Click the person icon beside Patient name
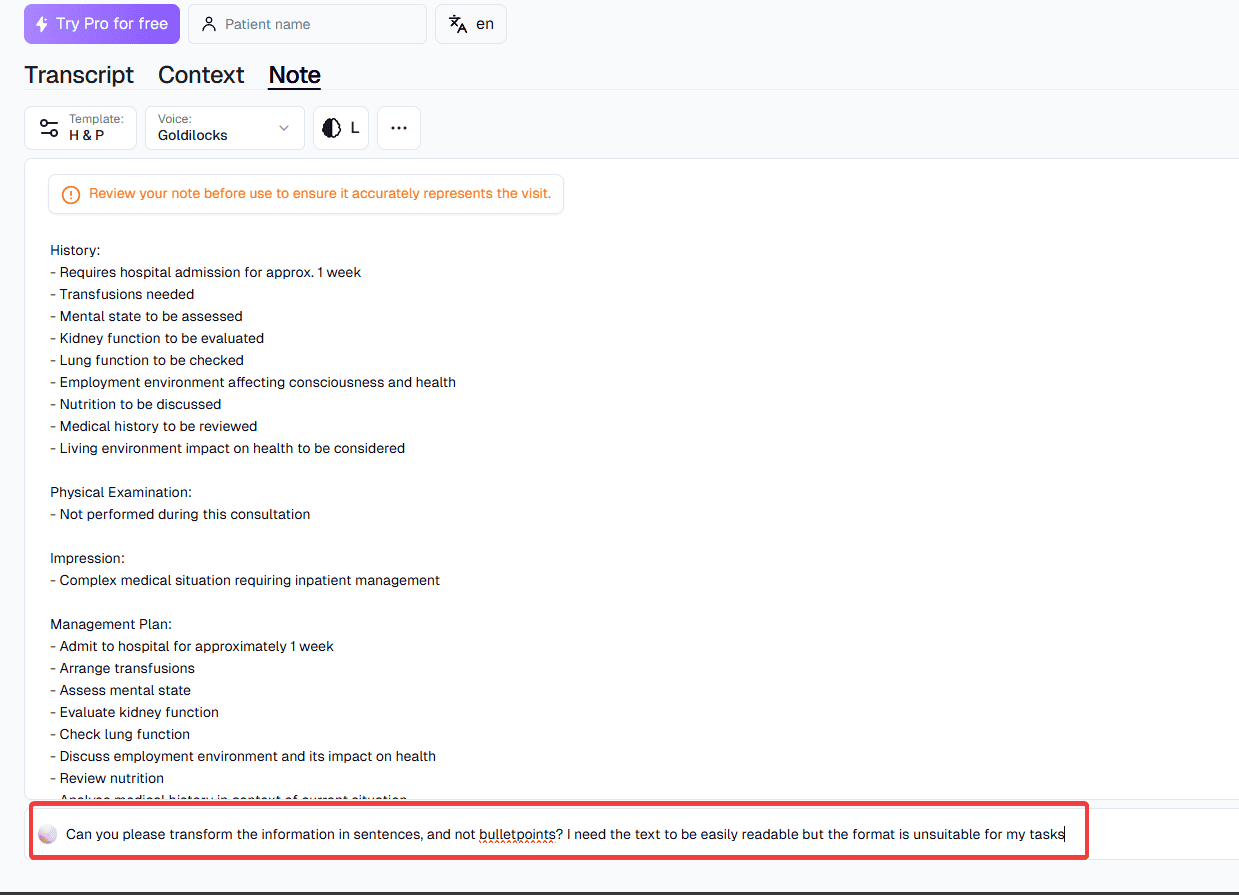This screenshot has width=1239, height=895. coord(209,24)
